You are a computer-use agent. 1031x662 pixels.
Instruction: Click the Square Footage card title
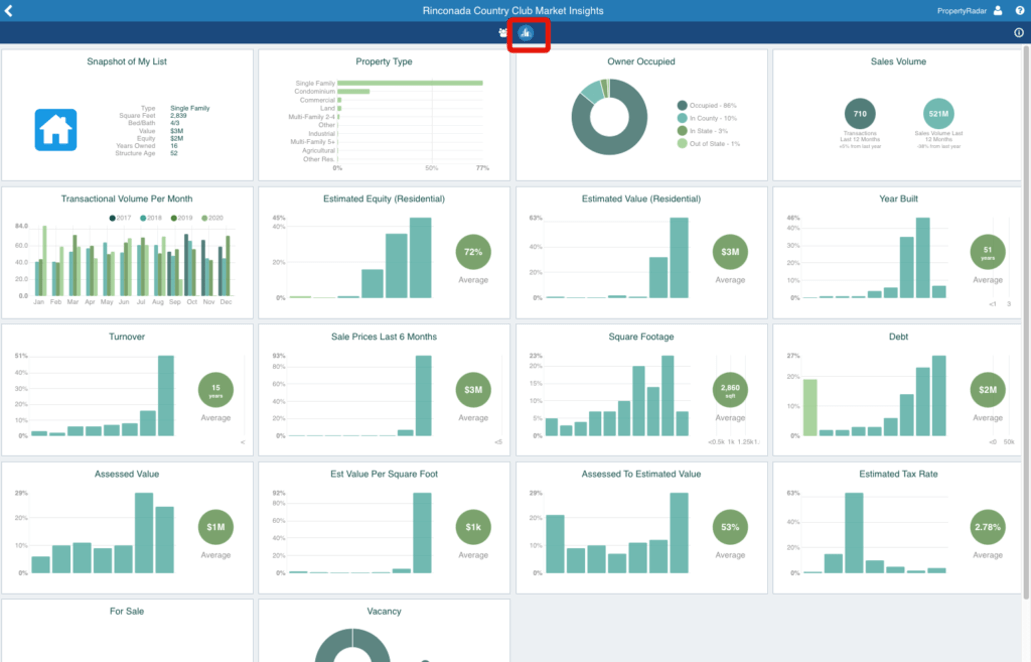click(x=641, y=337)
